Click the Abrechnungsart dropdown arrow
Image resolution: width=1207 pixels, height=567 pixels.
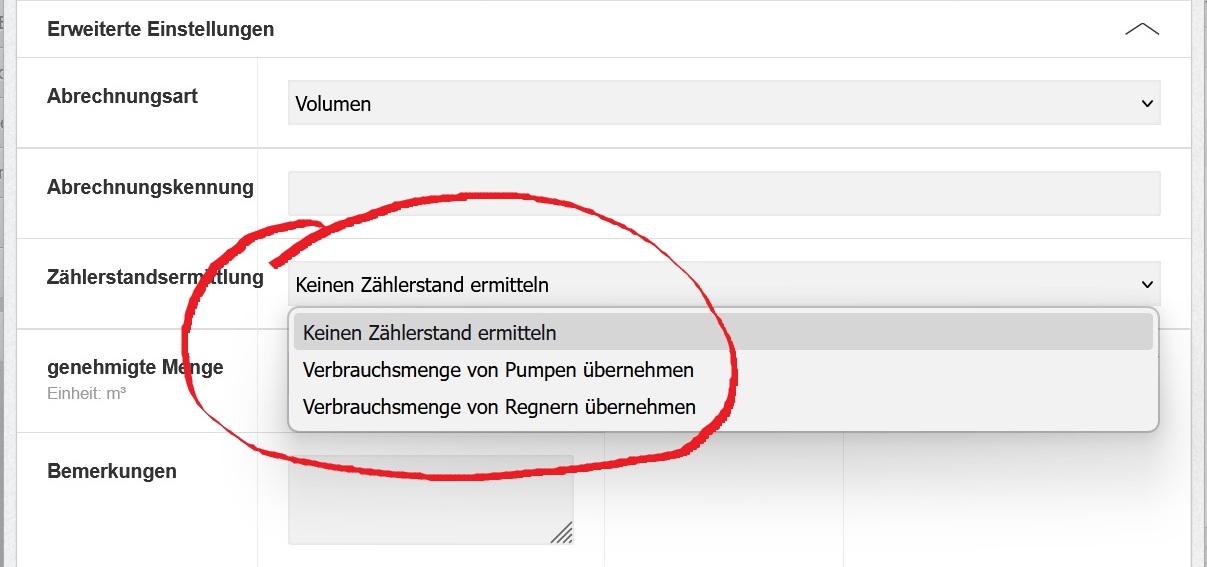[1146, 103]
